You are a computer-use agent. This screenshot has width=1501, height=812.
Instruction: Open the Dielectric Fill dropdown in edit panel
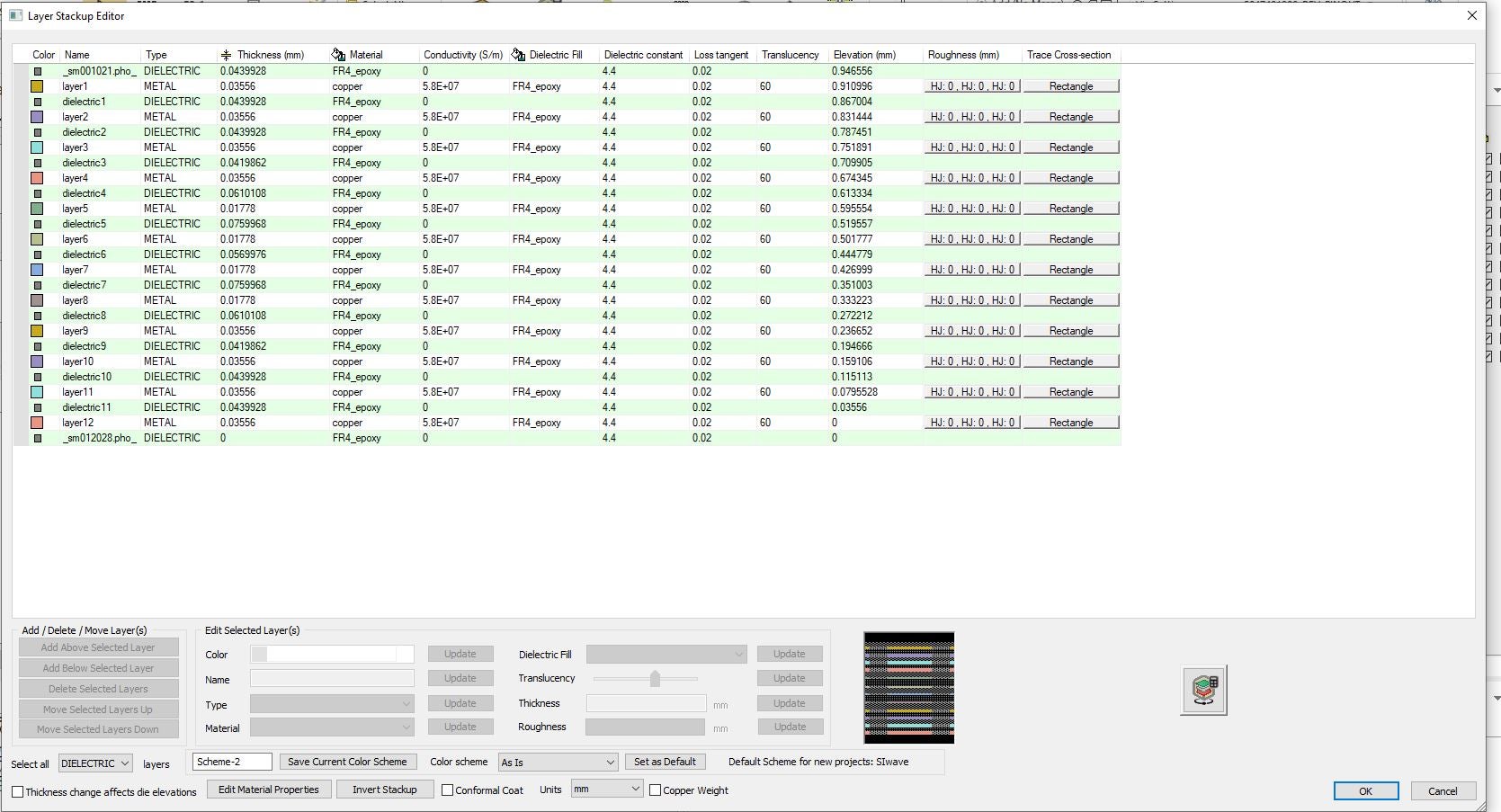(x=666, y=654)
